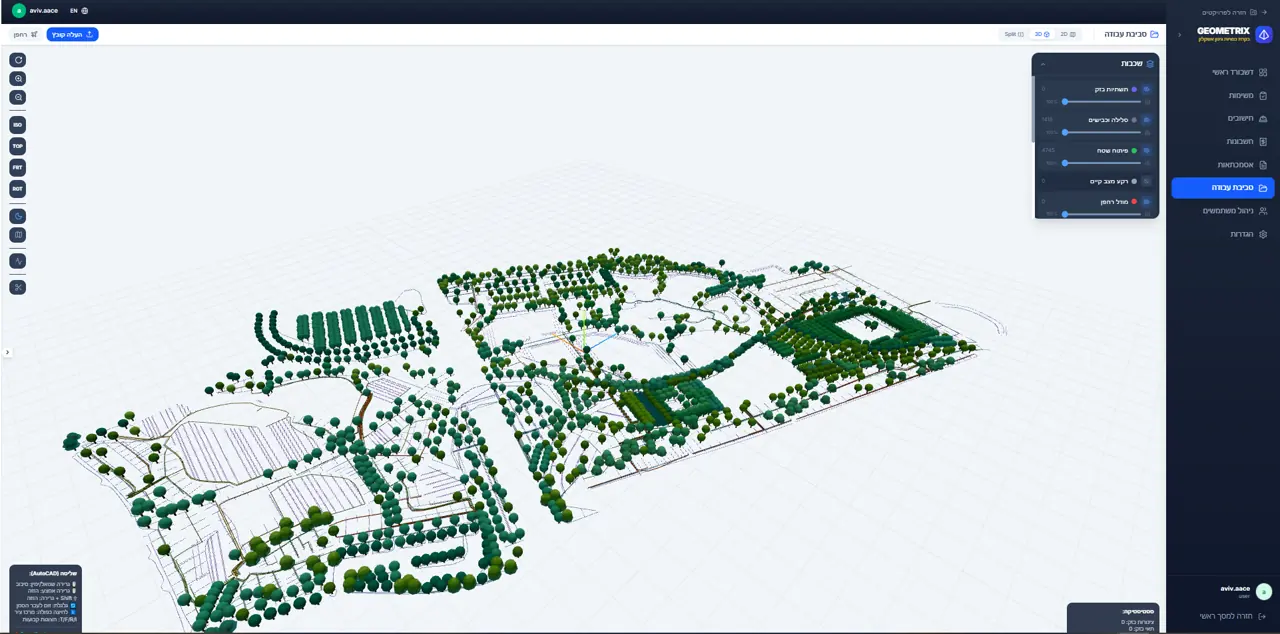Open the profile graph tool icon
Viewport: 1280px width, 634px height.
[x=18, y=261]
